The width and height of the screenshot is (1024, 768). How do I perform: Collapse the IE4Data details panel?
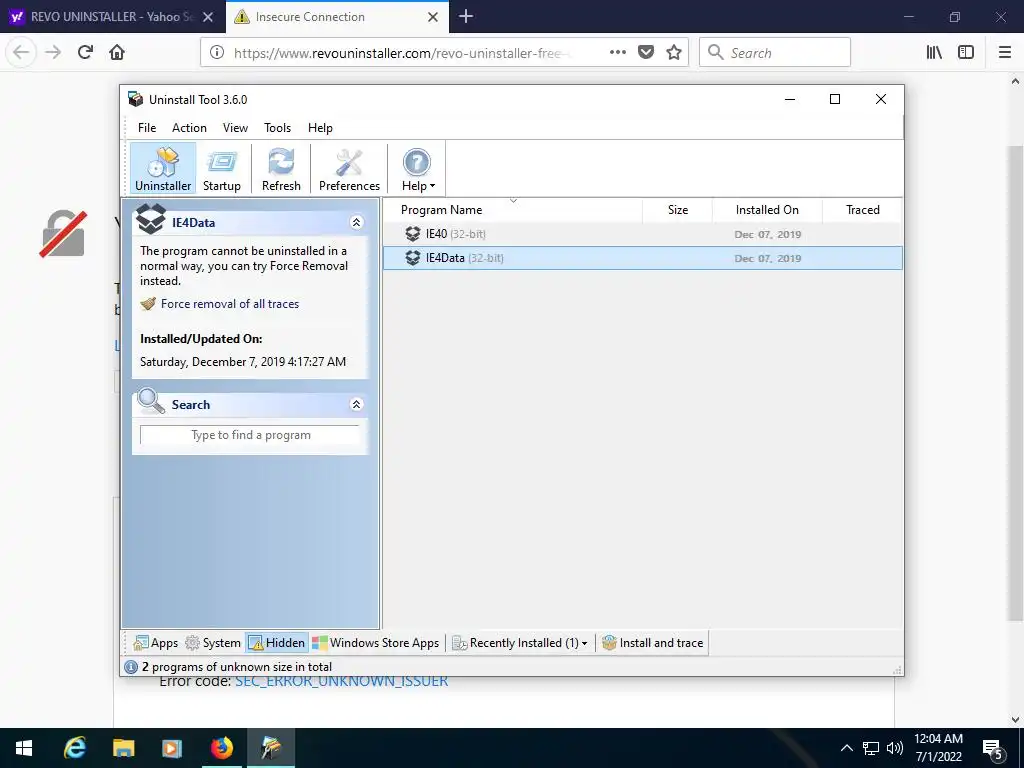357,223
